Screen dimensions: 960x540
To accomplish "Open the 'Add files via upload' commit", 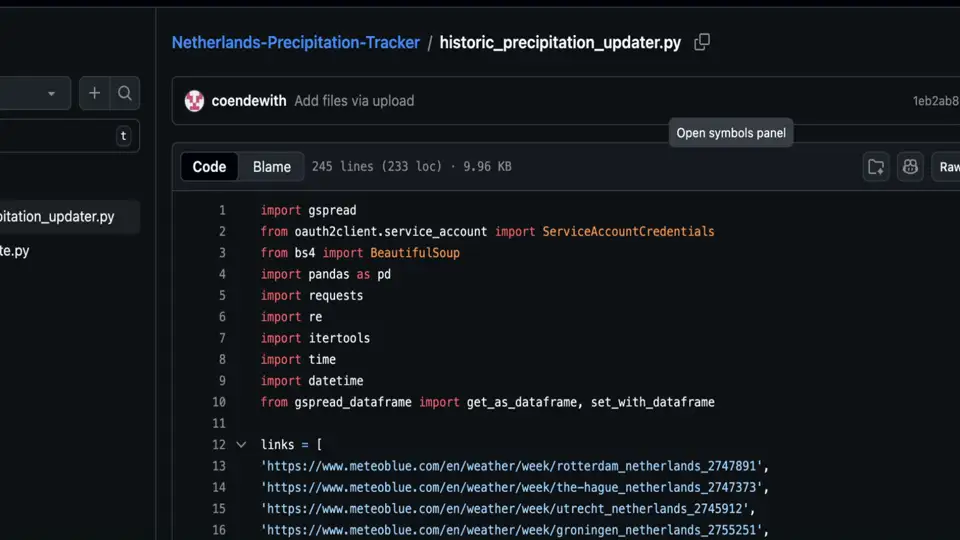I will (x=354, y=101).
